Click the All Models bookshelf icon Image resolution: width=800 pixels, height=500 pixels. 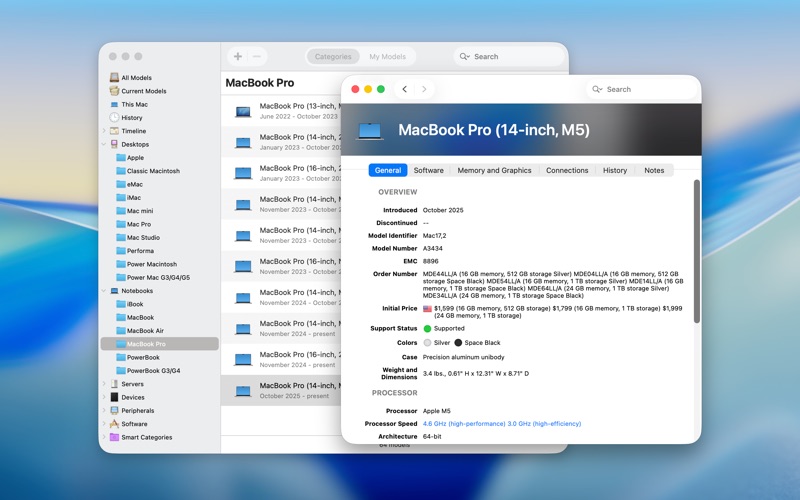114,78
